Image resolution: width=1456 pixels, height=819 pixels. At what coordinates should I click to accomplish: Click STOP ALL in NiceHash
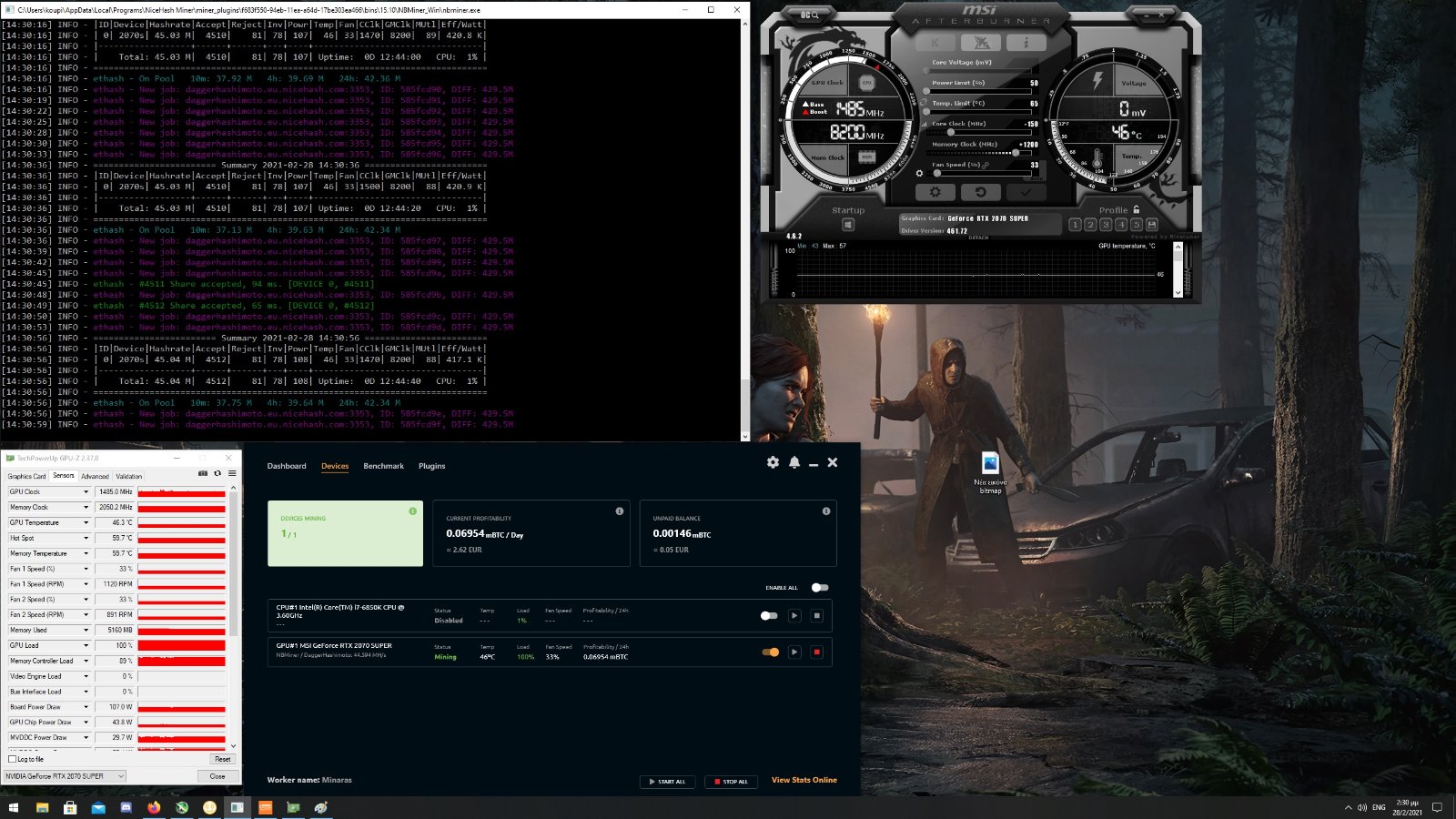(x=731, y=782)
